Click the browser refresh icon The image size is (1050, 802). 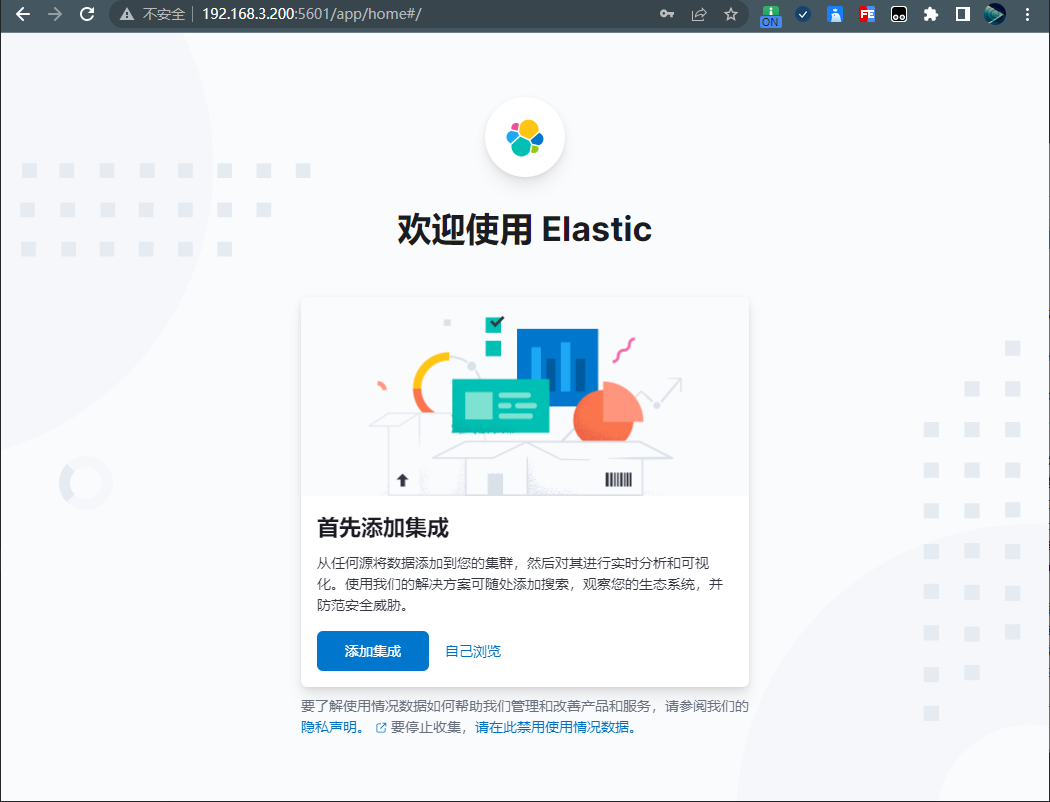coord(87,15)
